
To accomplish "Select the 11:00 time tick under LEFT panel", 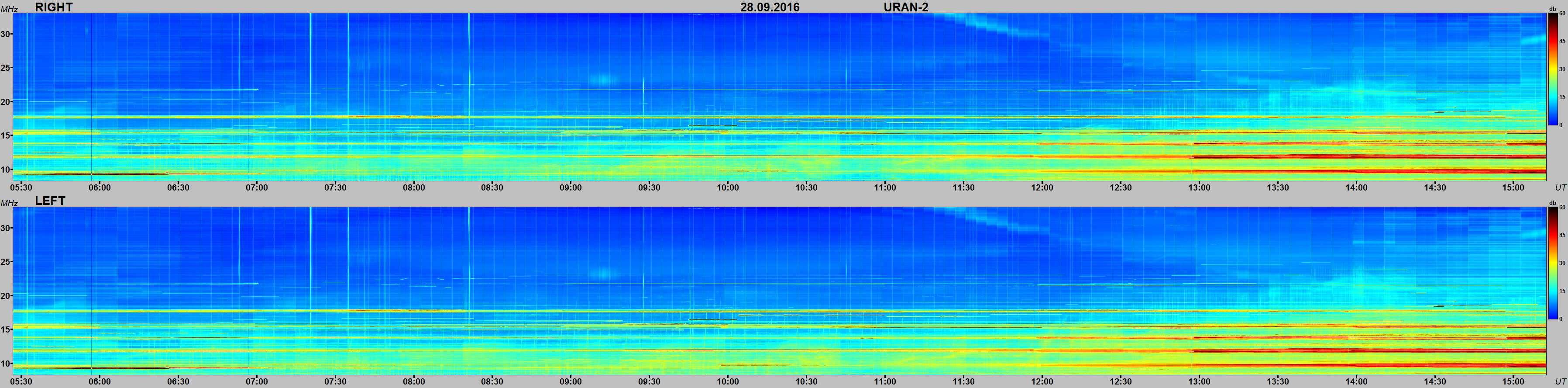I will click(x=885, y=381).
